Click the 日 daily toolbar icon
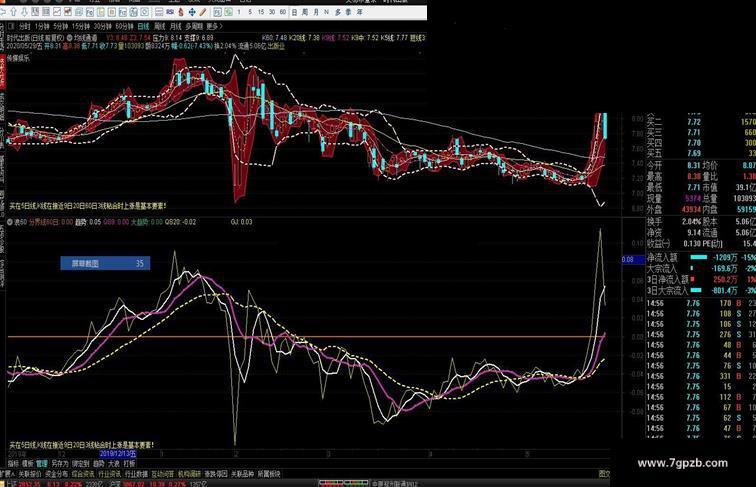This screenshot has width=756, height=487. (x=294, y=12)
